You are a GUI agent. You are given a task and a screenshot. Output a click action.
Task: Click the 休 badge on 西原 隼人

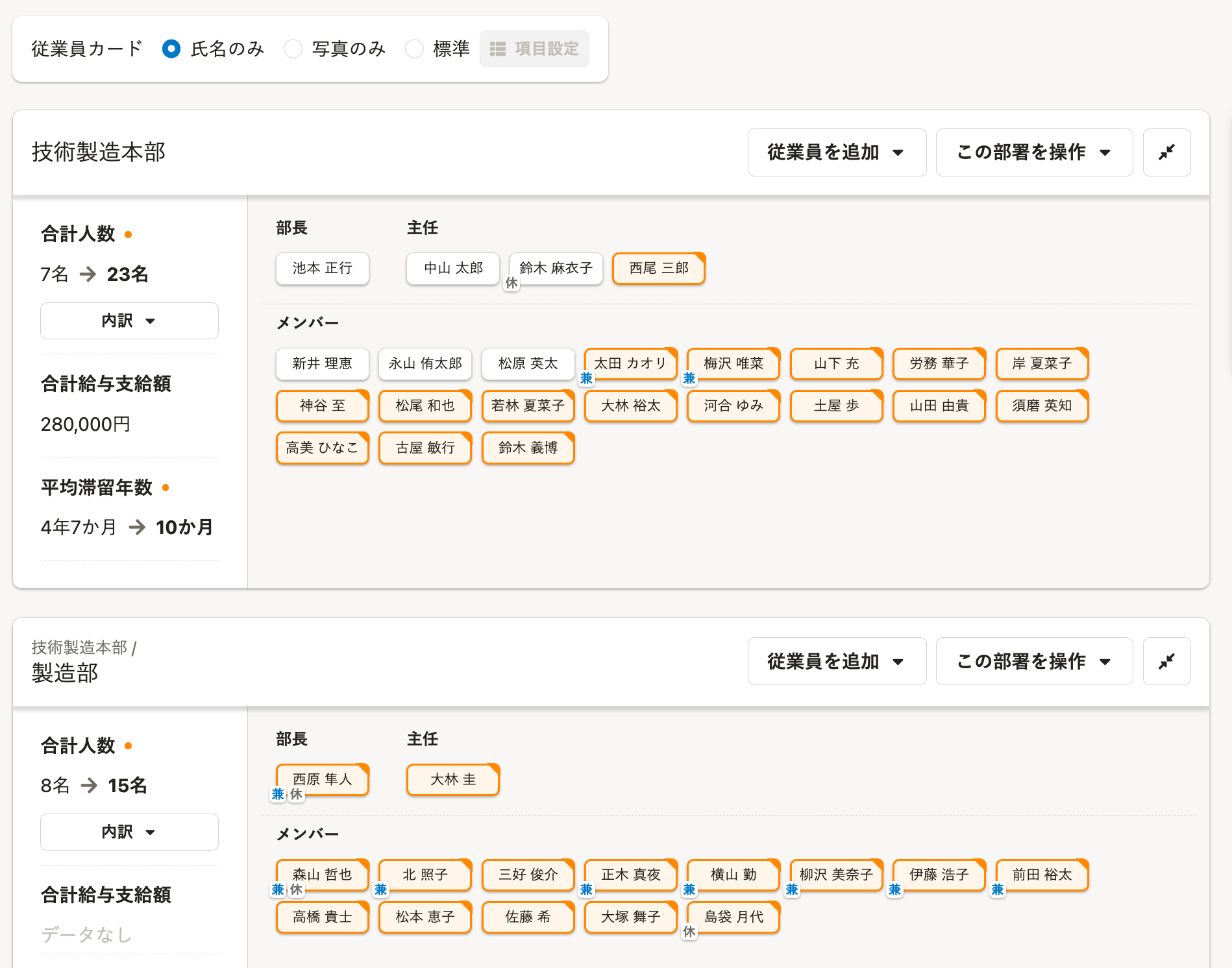click(296, 794)
